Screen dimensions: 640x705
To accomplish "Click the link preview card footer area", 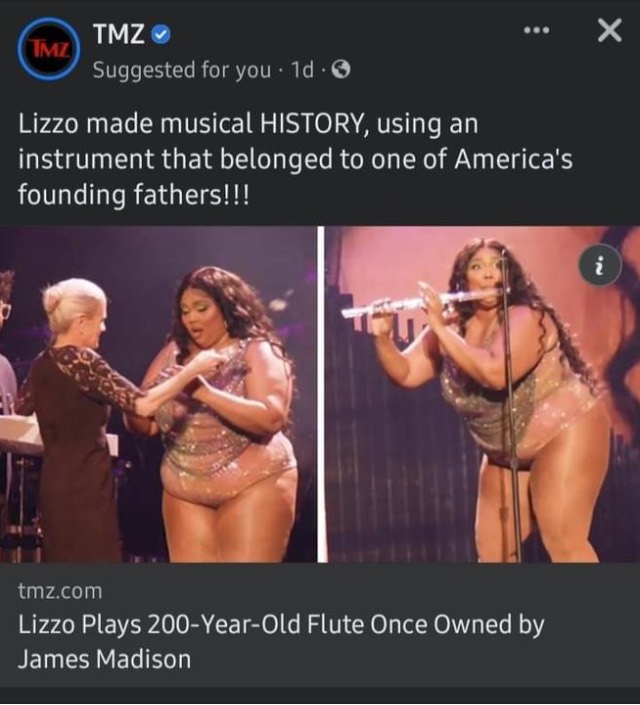I will point(320,625).
